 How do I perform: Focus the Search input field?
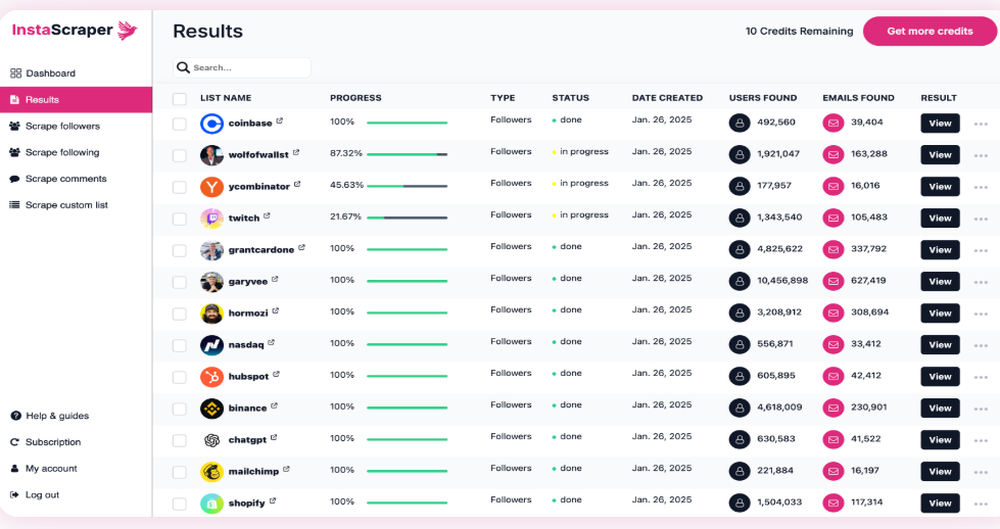[242, 68]
